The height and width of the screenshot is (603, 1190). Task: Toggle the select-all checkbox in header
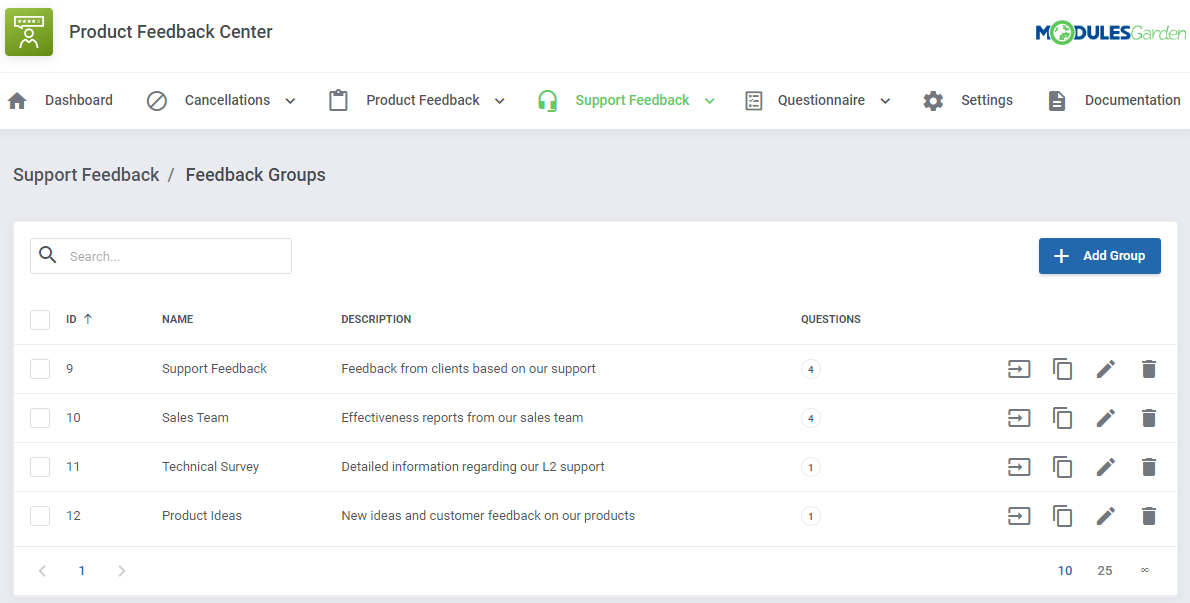click(x=39, y=319)
